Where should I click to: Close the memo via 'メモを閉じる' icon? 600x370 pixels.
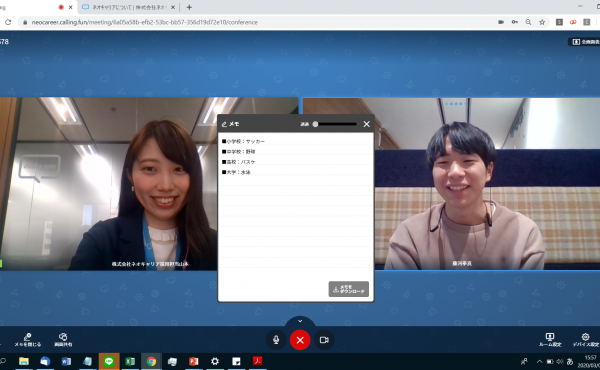pos(28,339)
